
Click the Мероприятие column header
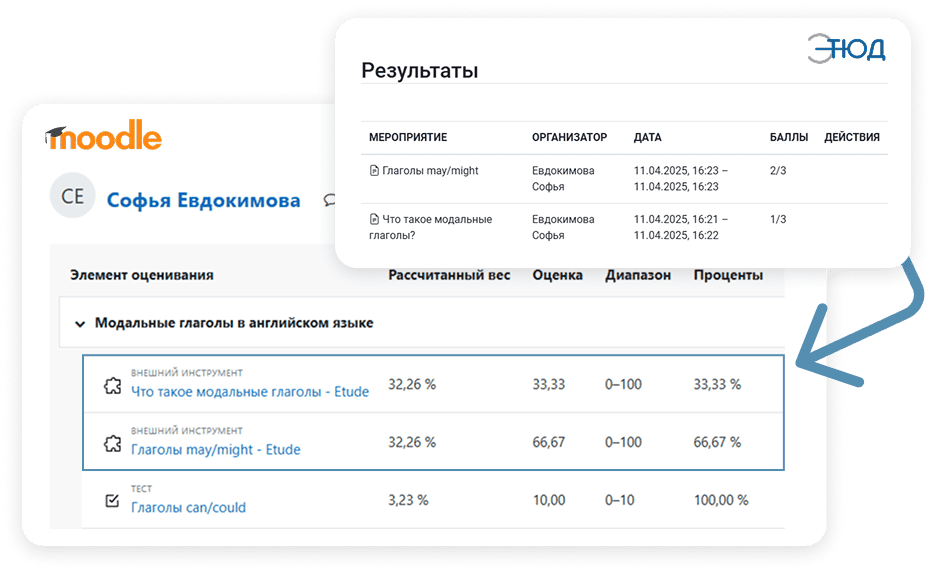pyautogui.click(x=407, y=137)
